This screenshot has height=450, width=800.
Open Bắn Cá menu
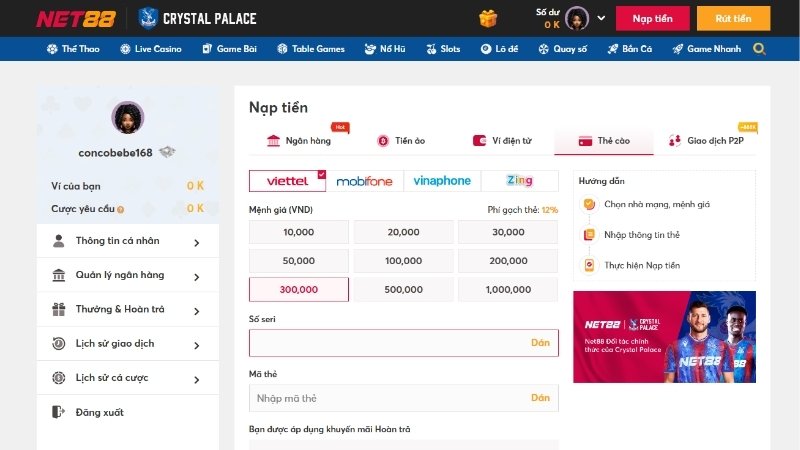point(630,49)
